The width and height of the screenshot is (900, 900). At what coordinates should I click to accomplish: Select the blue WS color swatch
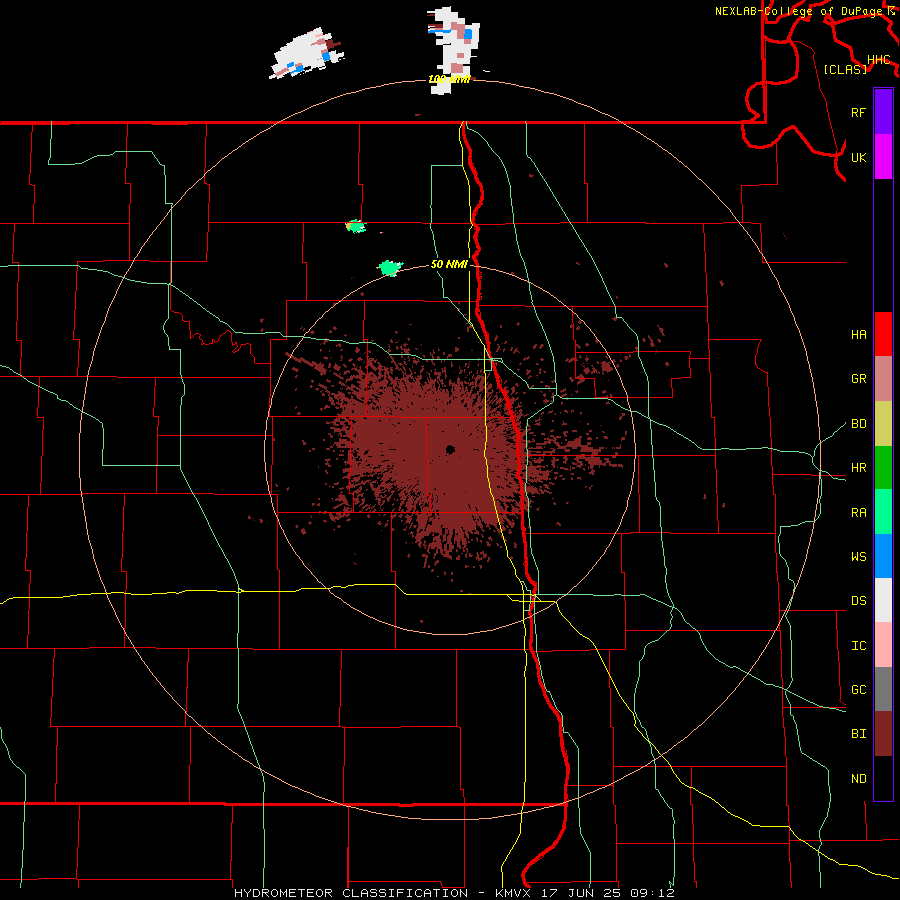click(x=883, y=556)
